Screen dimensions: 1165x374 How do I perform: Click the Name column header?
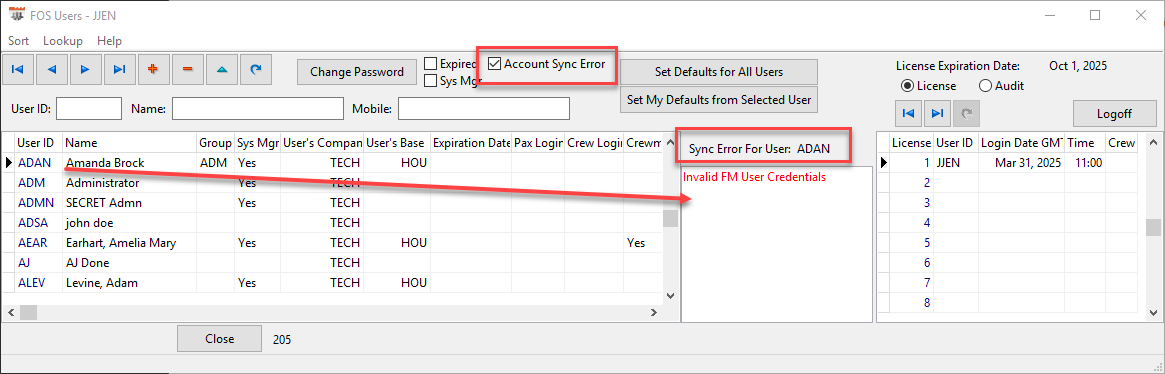coord(129,142)
